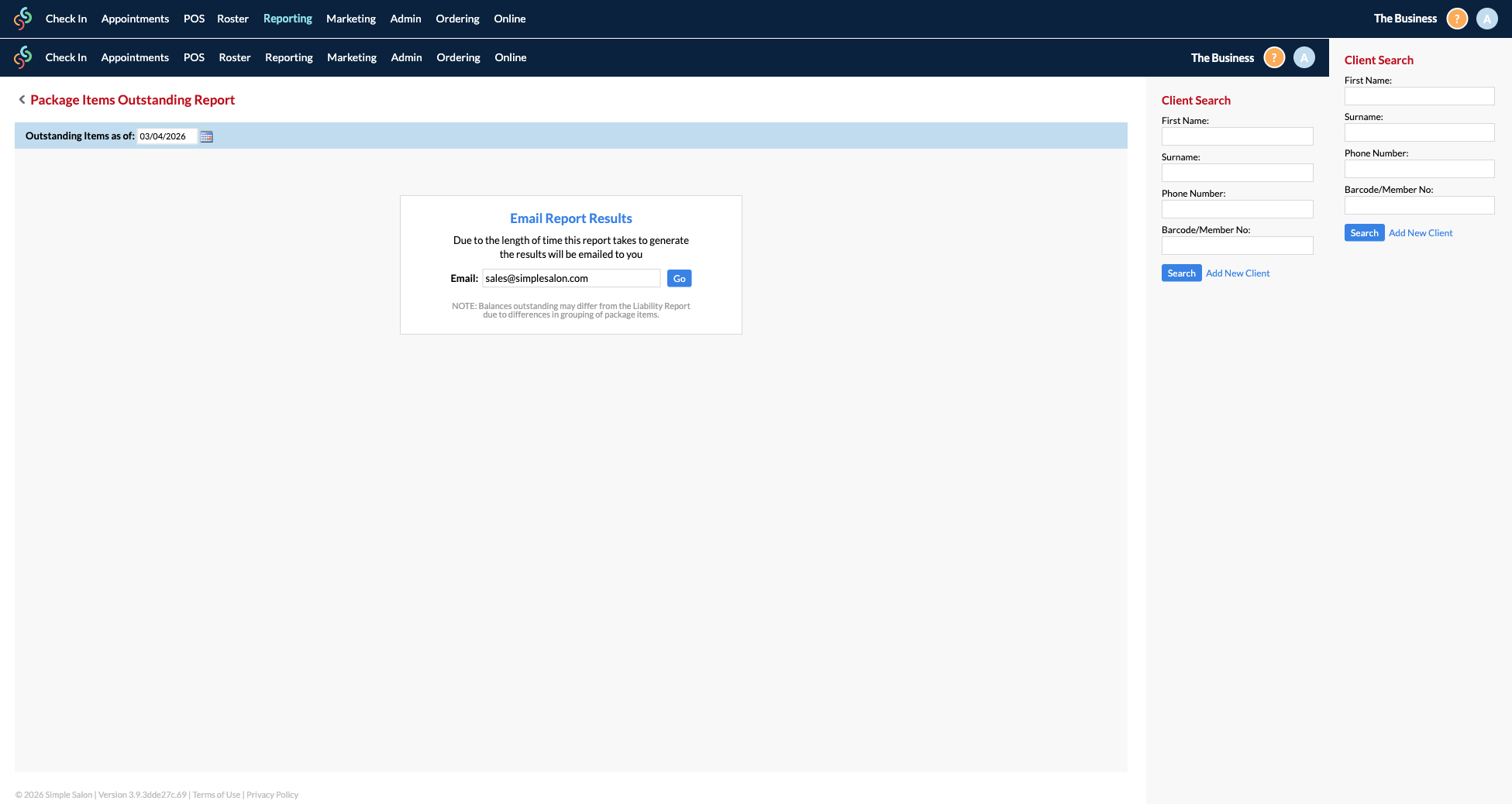Image resolution: width=1512 pixels, height=804 pixels.
Task: Click the Simple Salon logo
Action: tap(22, 19)
